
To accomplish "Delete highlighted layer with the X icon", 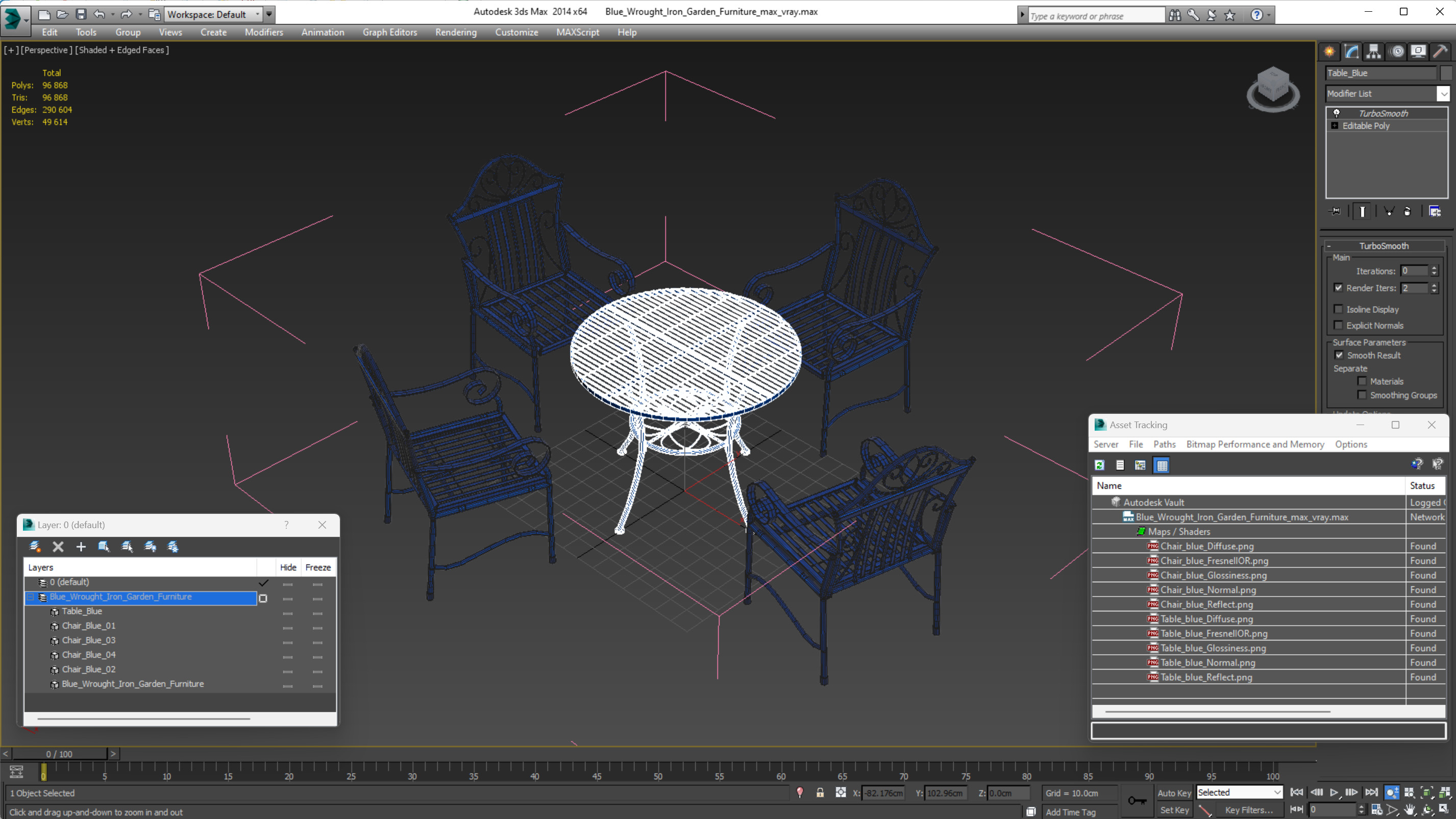I will coord(58,547).
